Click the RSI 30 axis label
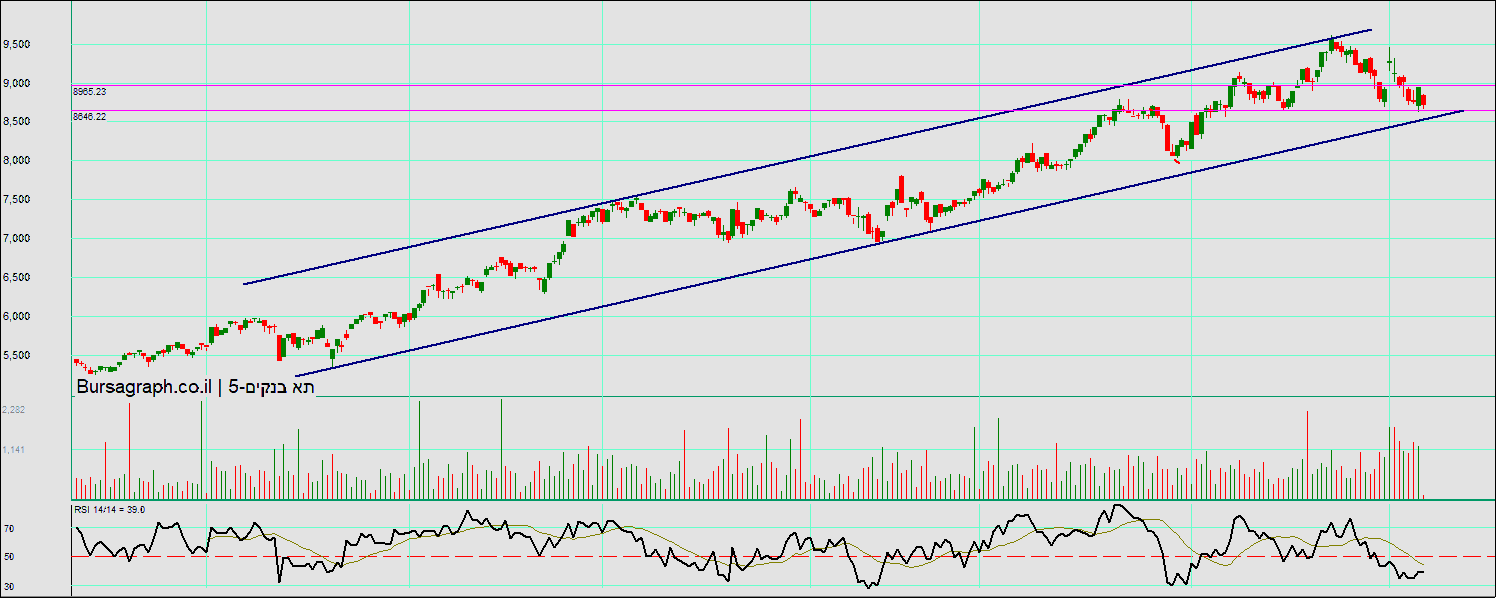This screenshot has height=598, width=1496. pos(8,586)
